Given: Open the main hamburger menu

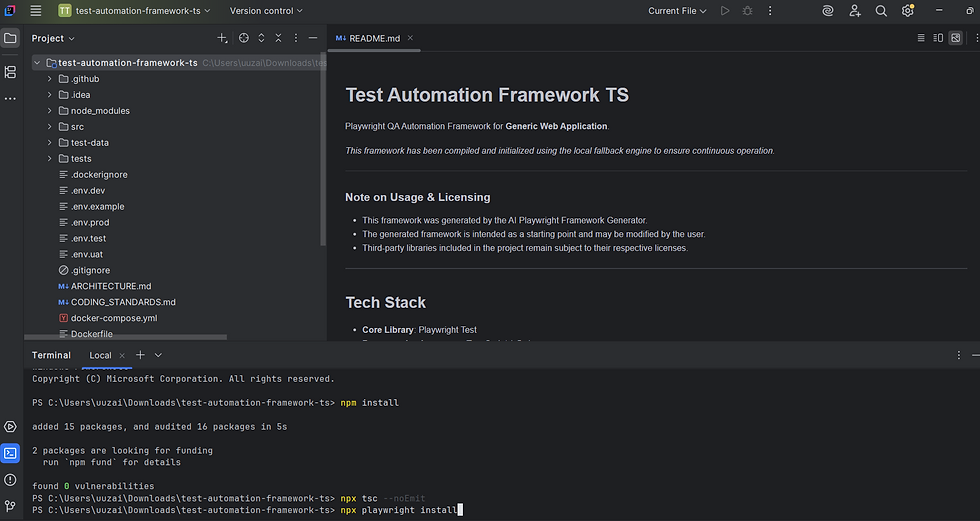Looking at the screenshot, I should pyautogui.click(x=36, y=11).
